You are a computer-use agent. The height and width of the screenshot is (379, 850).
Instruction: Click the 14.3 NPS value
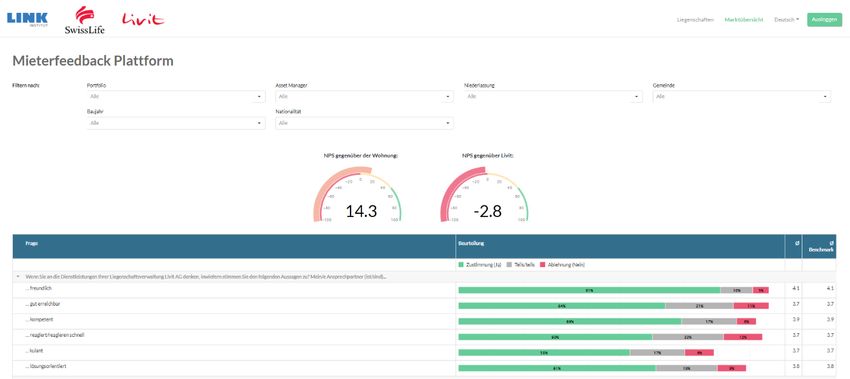(361, 211)
